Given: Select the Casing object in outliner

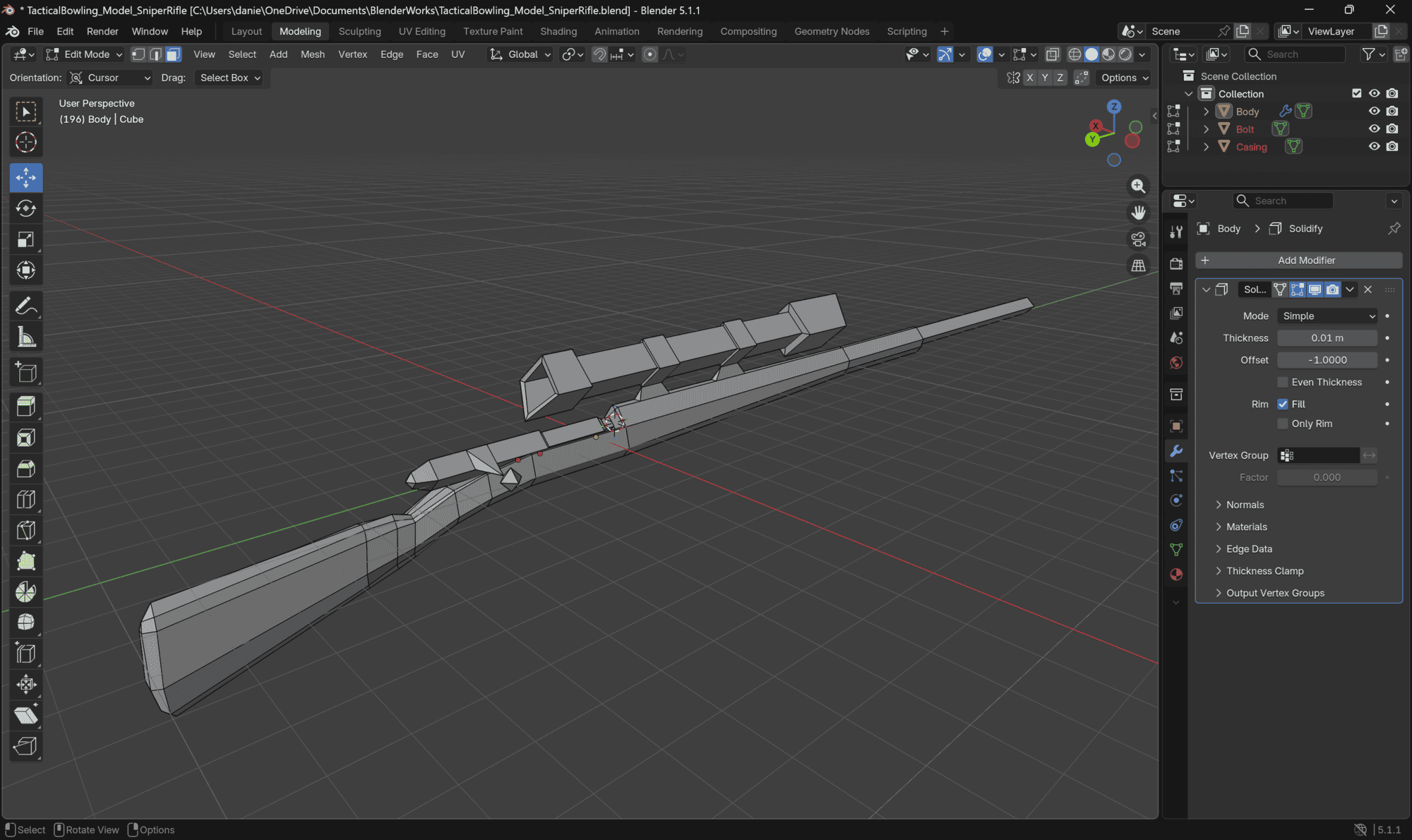Looking at the screenshot, I should (1251, 147).
